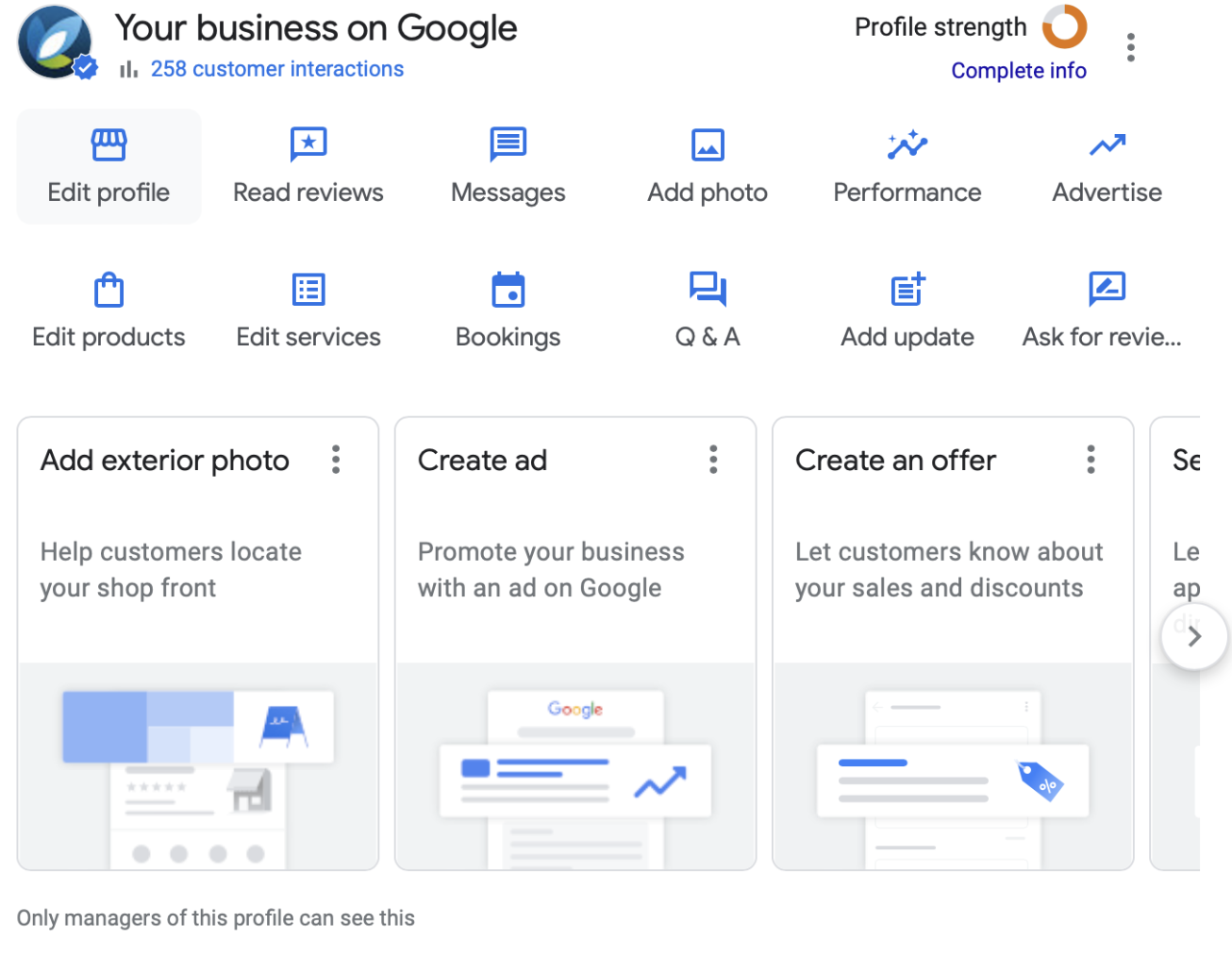Open three-dot menu beside Profile strength
1232x957 pixels.
[x=1130, y=47]
